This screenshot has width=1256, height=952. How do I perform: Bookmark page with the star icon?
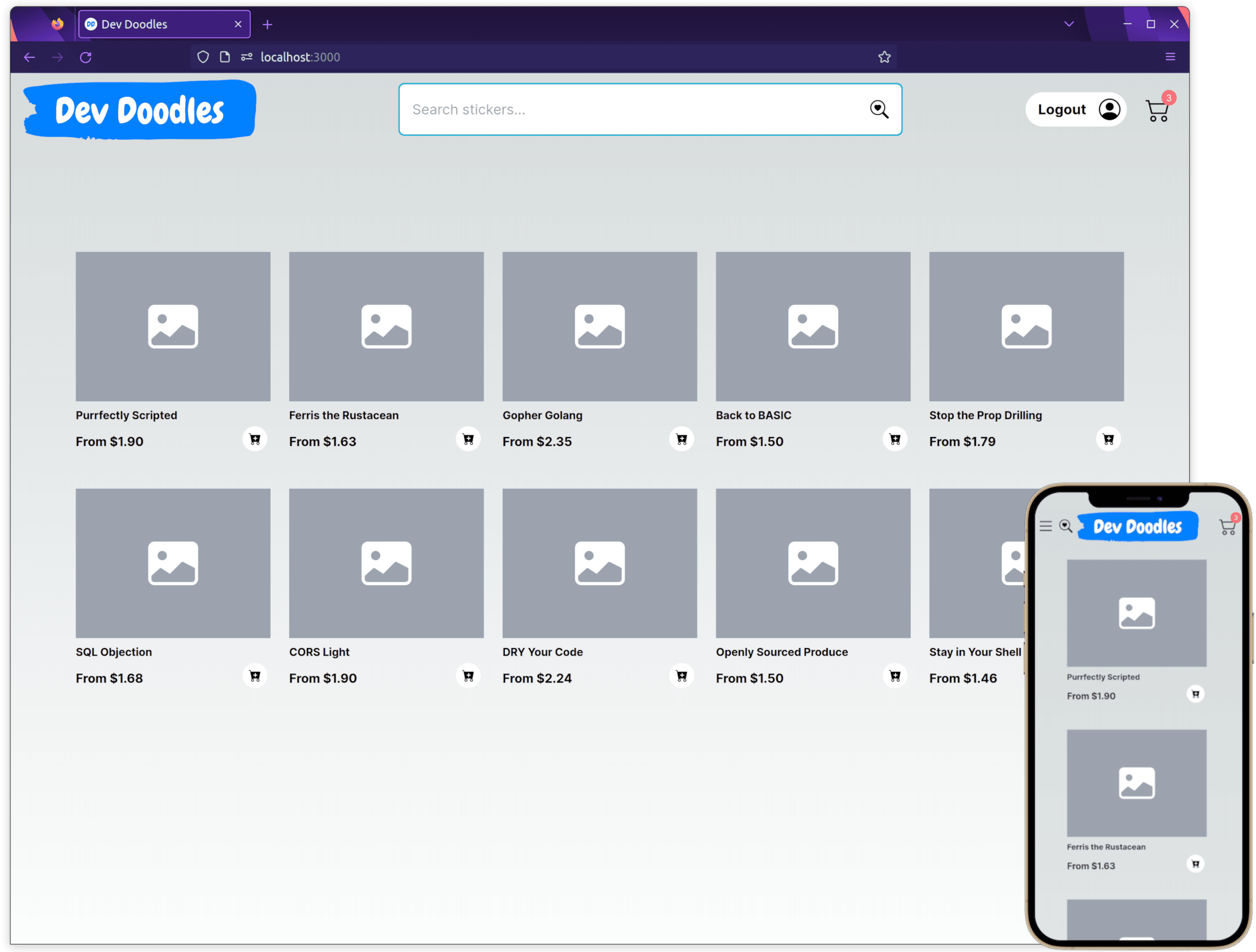pyautogui.click(x=884, y=57)
